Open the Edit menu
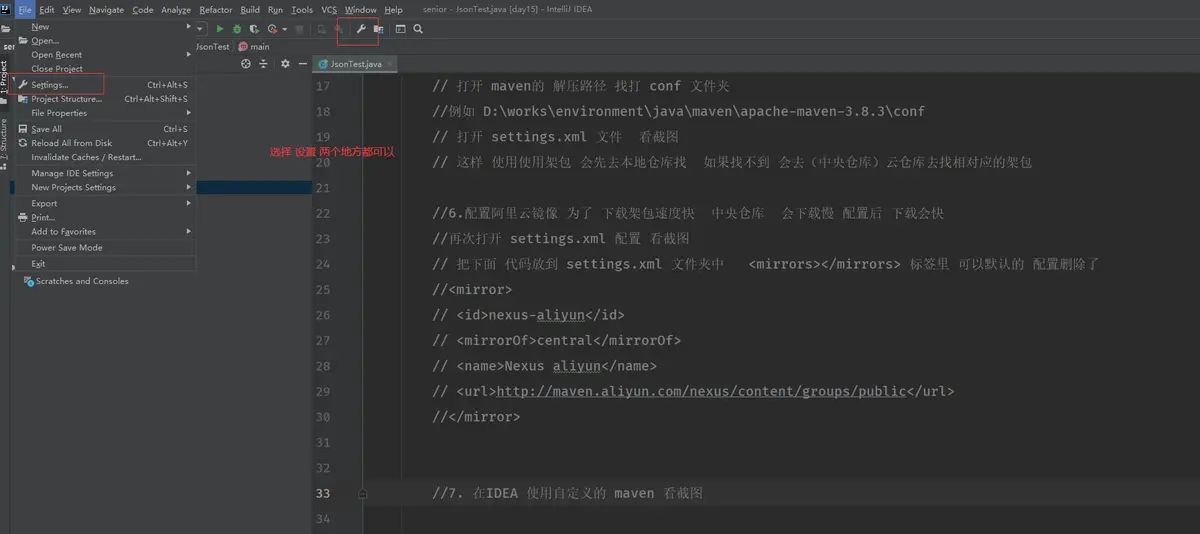 pyautogui.click(x=47, y=10)
